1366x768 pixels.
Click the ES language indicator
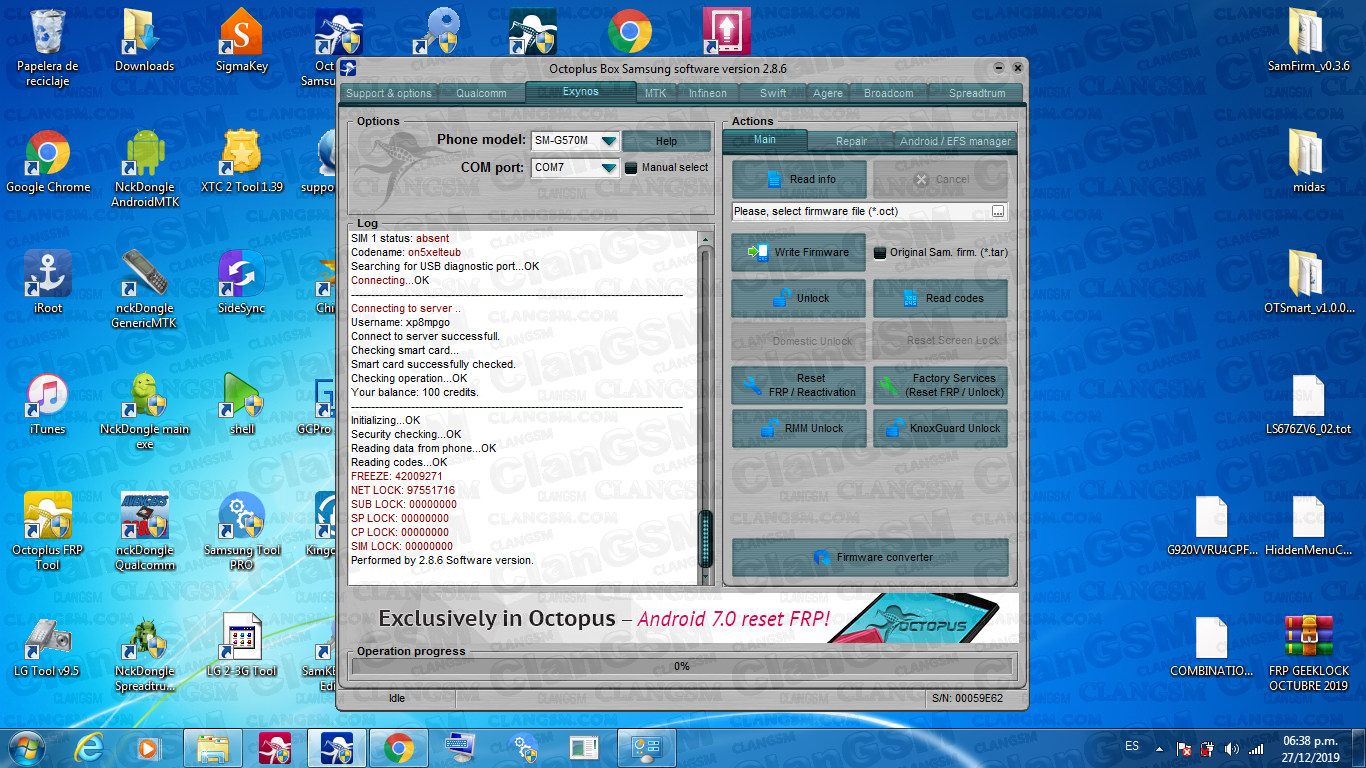[x=1132, y=747]
